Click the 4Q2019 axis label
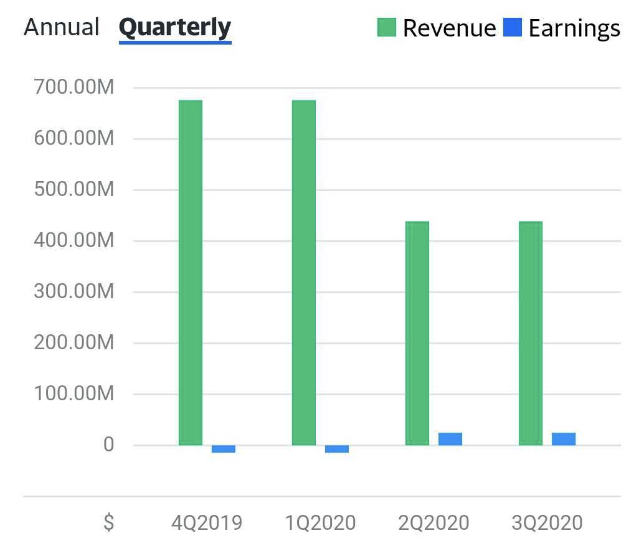The height and width of the screenshot is (544, 638). [x=207, y=523]
